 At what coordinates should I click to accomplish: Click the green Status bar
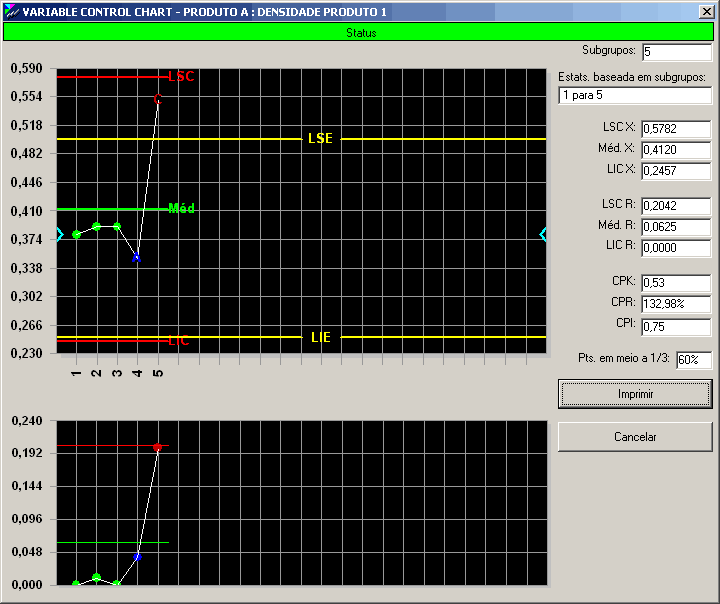click(x=360, y=32)
